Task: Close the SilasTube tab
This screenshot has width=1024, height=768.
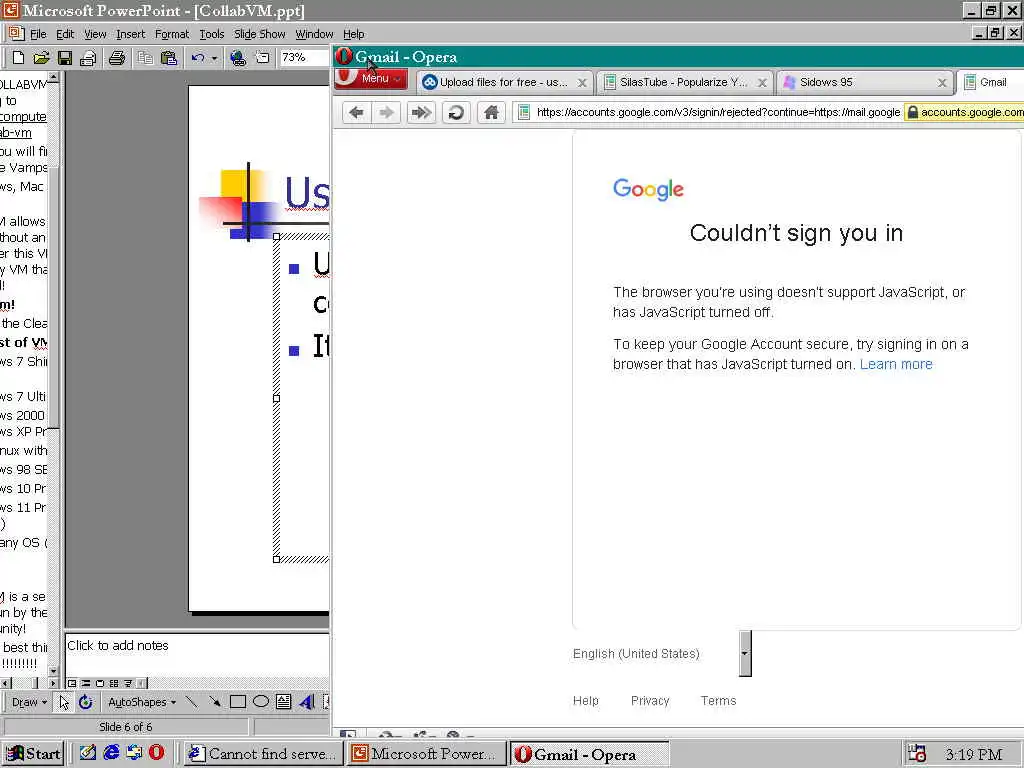Action: [762, 83]
